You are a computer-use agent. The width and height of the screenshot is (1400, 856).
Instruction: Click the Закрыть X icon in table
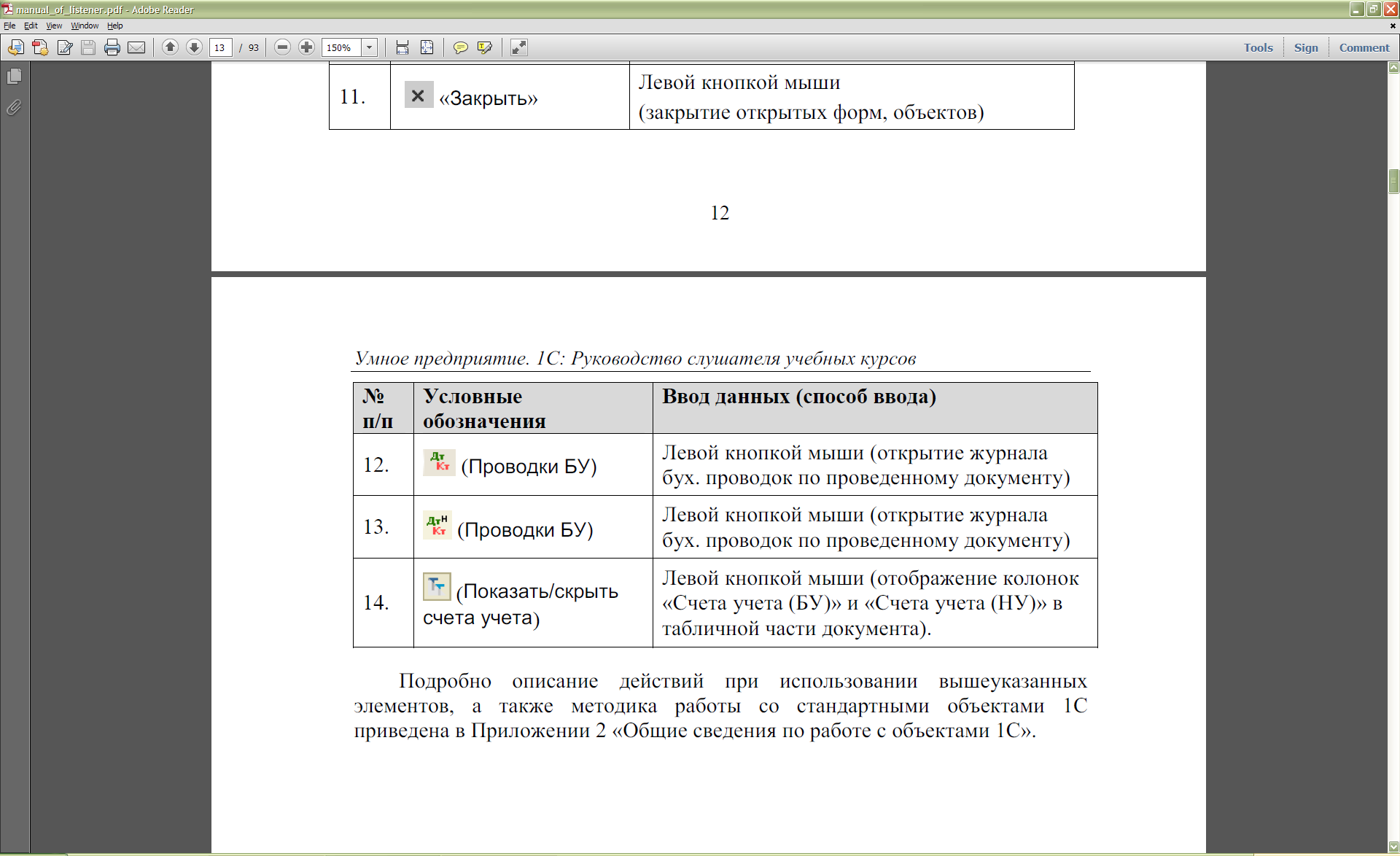[x=419, y=95]
